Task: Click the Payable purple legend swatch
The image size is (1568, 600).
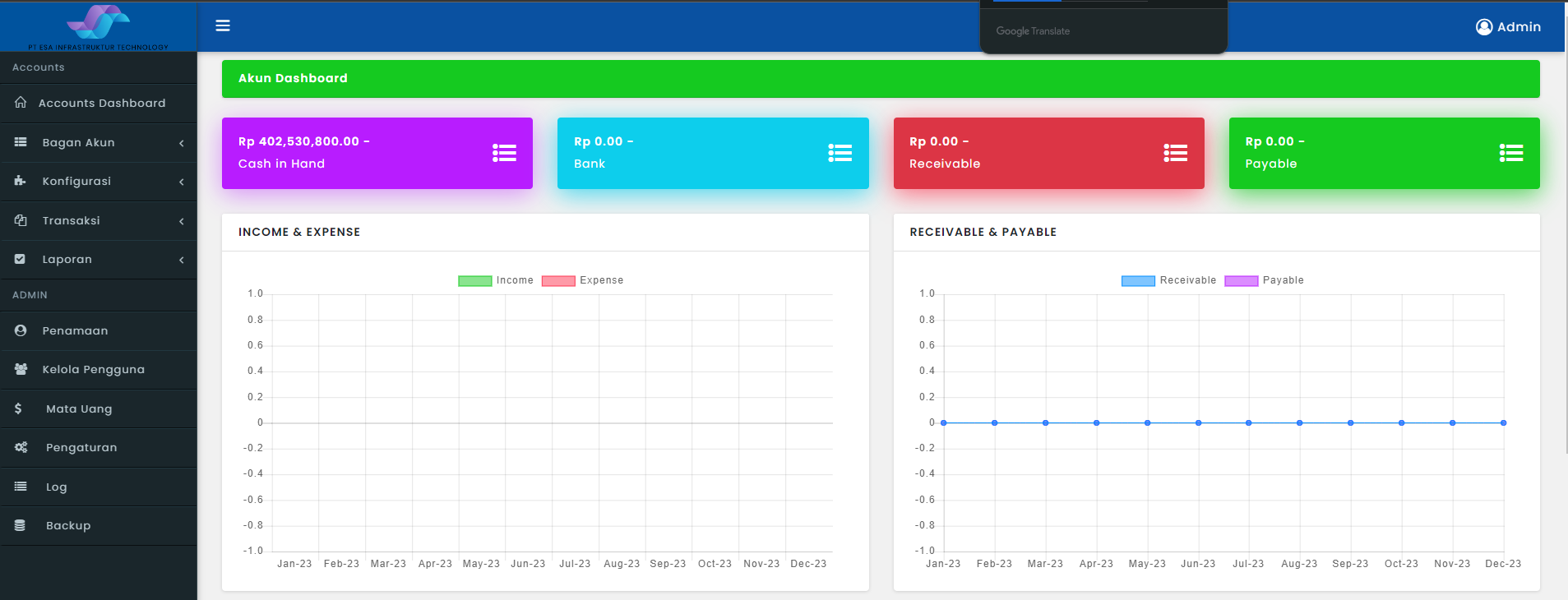Action: point(1241,281)
